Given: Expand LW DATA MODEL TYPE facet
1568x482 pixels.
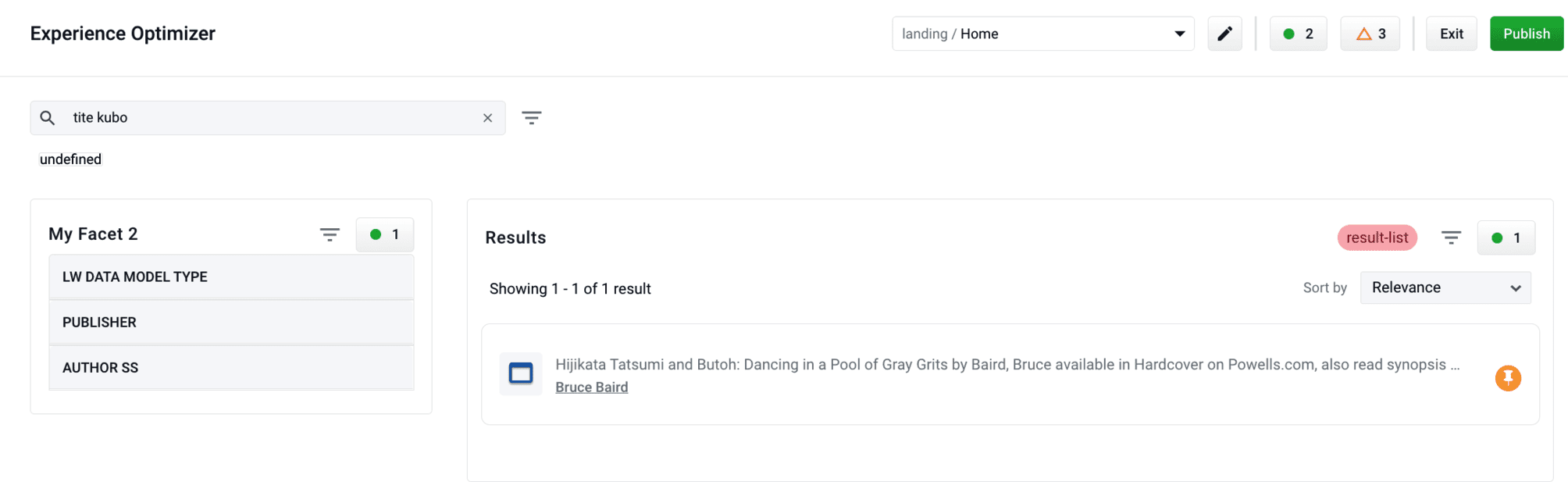Looking at the screenshot, I should (x=231, y=277).
